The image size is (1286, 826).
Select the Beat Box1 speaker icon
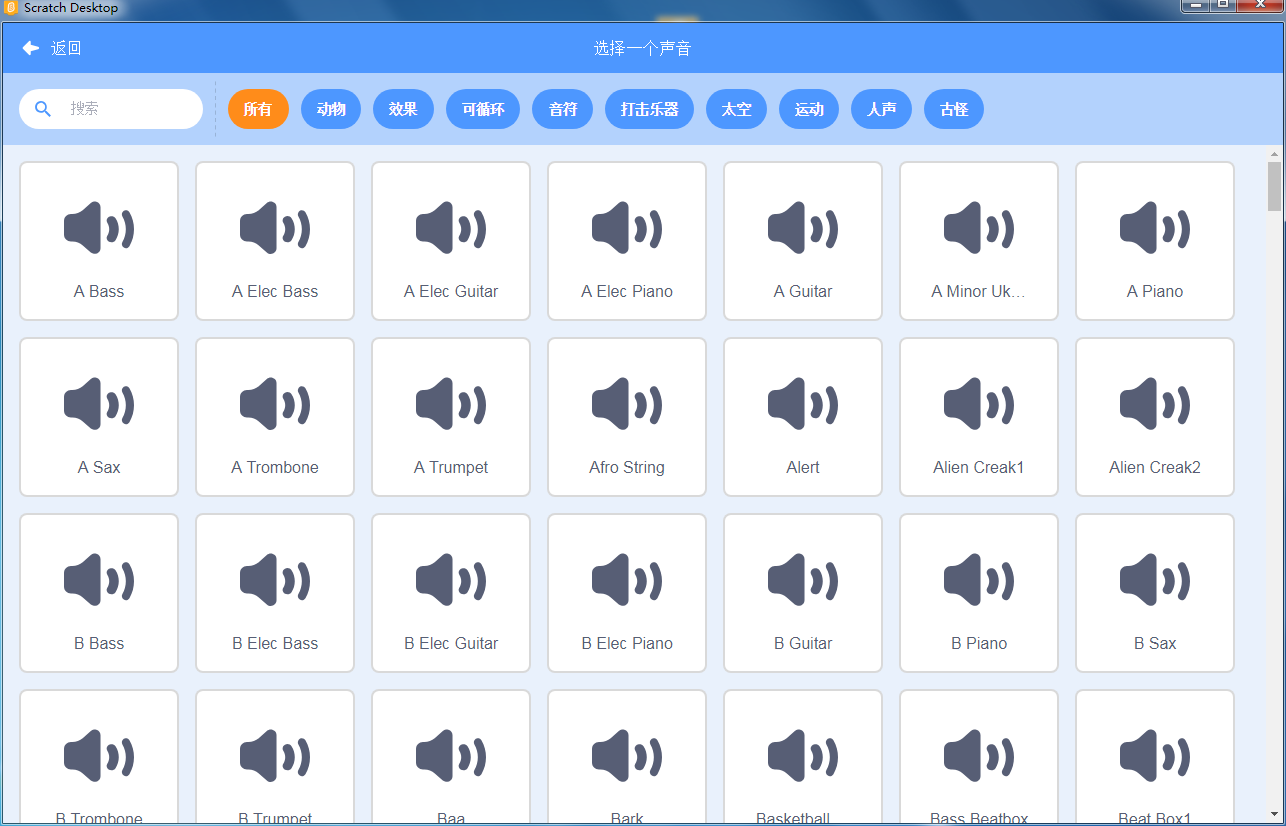1154,755
